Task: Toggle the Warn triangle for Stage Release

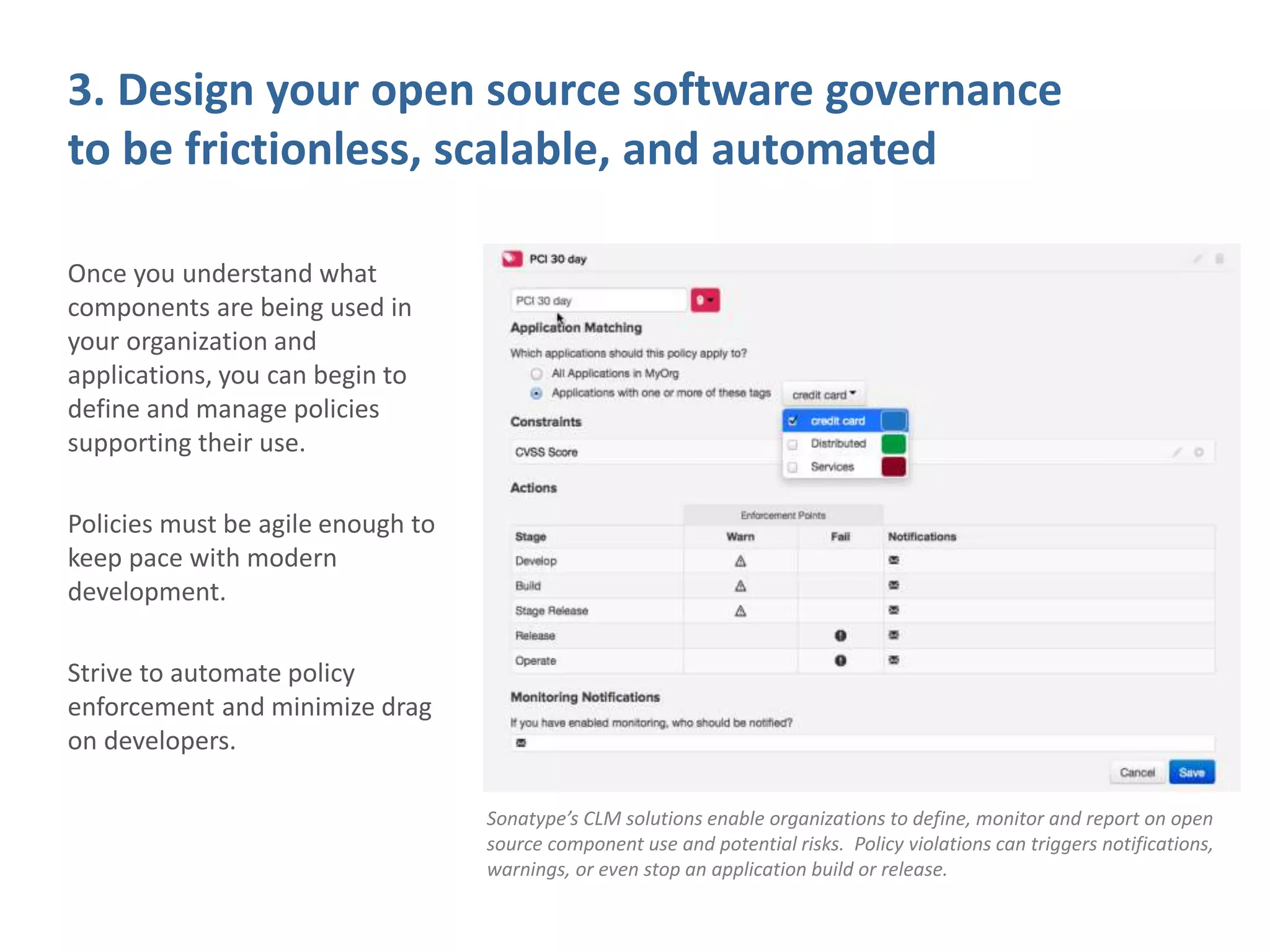Action: [x=740, y=611]
